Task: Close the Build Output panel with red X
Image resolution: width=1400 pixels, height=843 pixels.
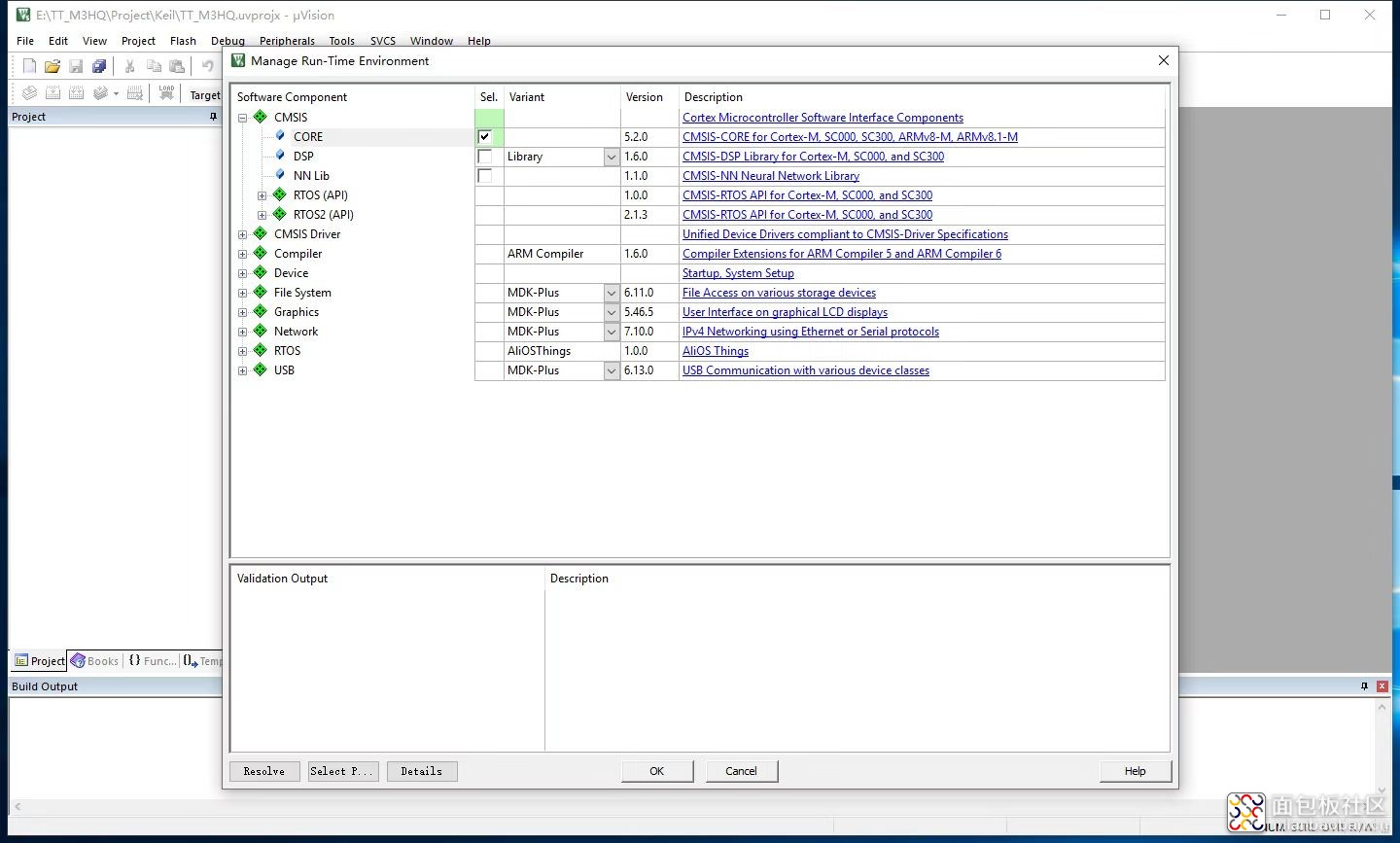Action: pyautogui.click(x=1382, y=686)
